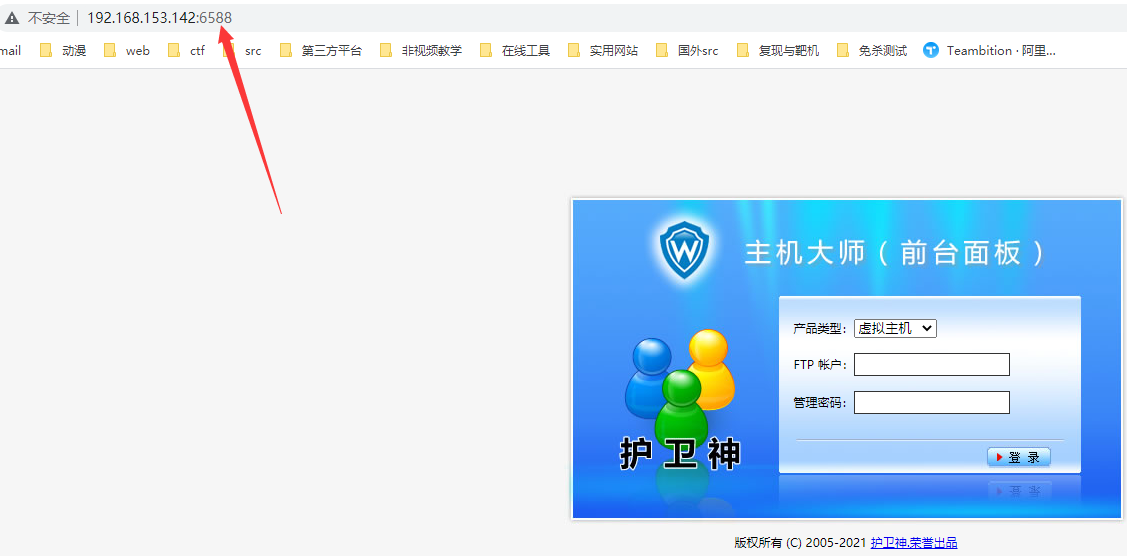The width and height of the screenshot is (1127, 556).
Task: Open the ctf bookmark folder
Action: point(186,50)
